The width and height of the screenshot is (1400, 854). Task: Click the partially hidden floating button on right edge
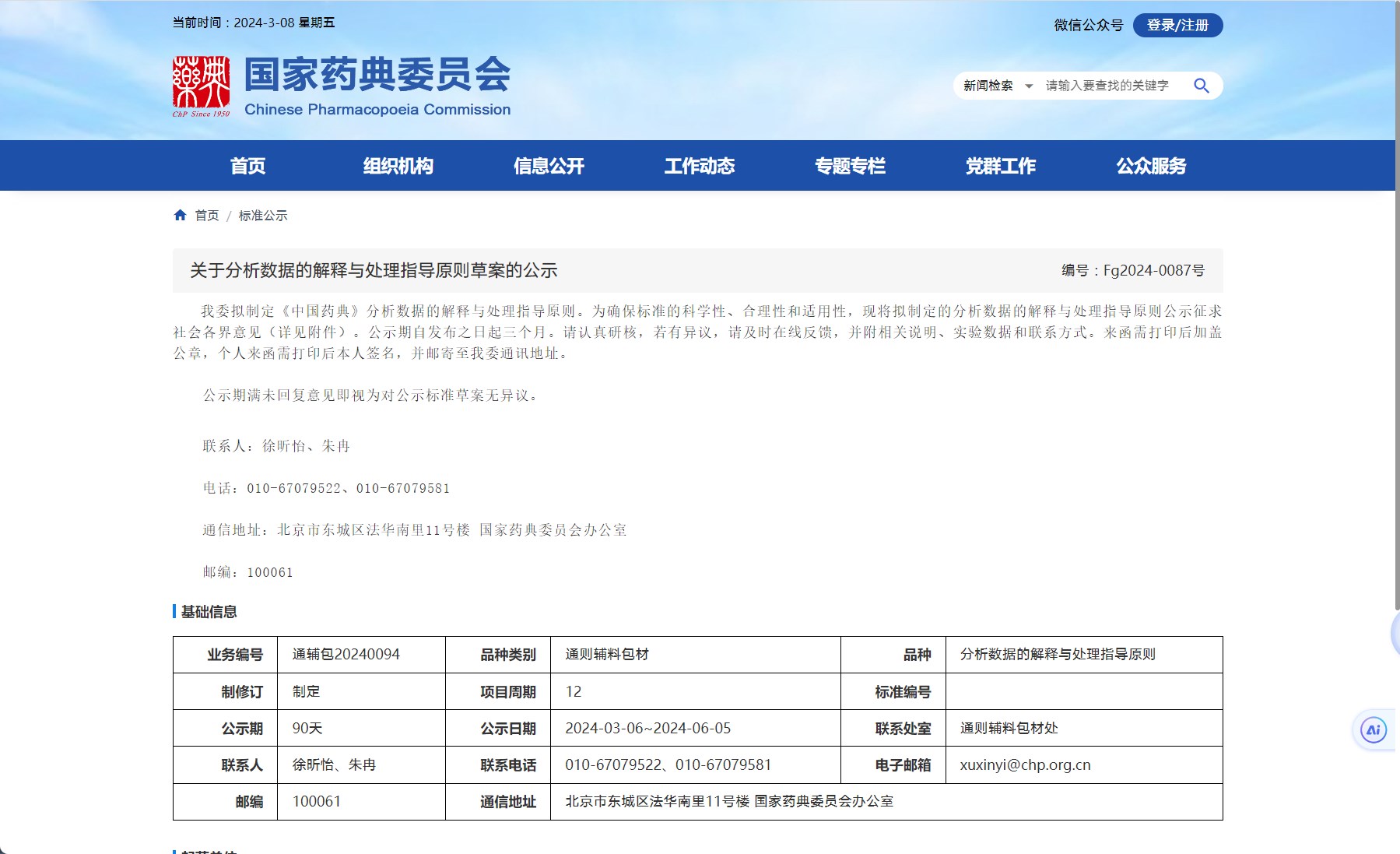point(1394,634)
